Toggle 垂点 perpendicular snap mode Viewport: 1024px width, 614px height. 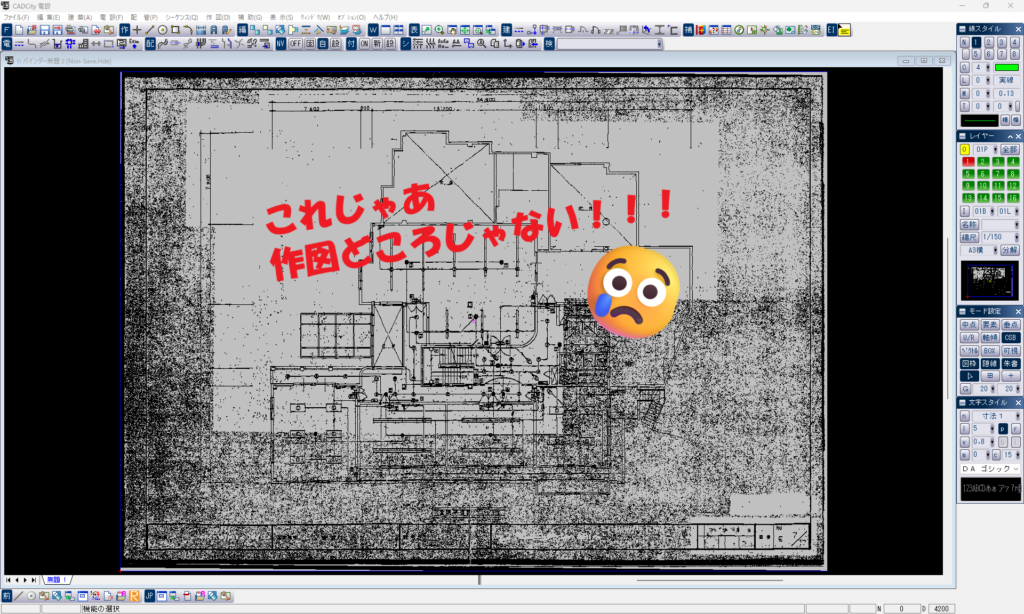tap(1010, 325)
